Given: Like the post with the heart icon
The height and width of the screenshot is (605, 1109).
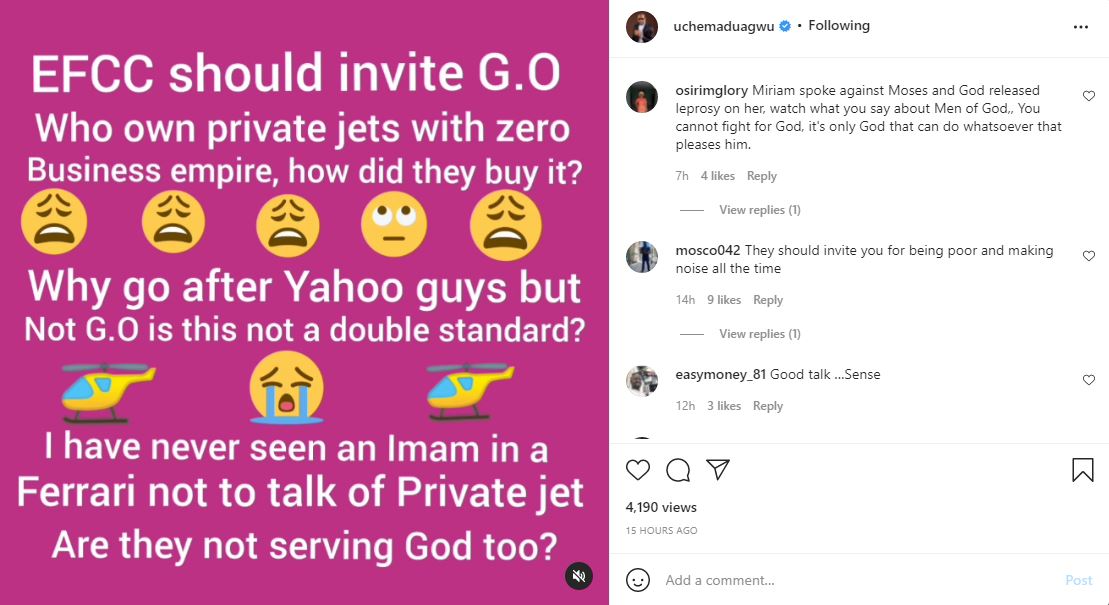Looking at the screenshot, I should 638,470.
